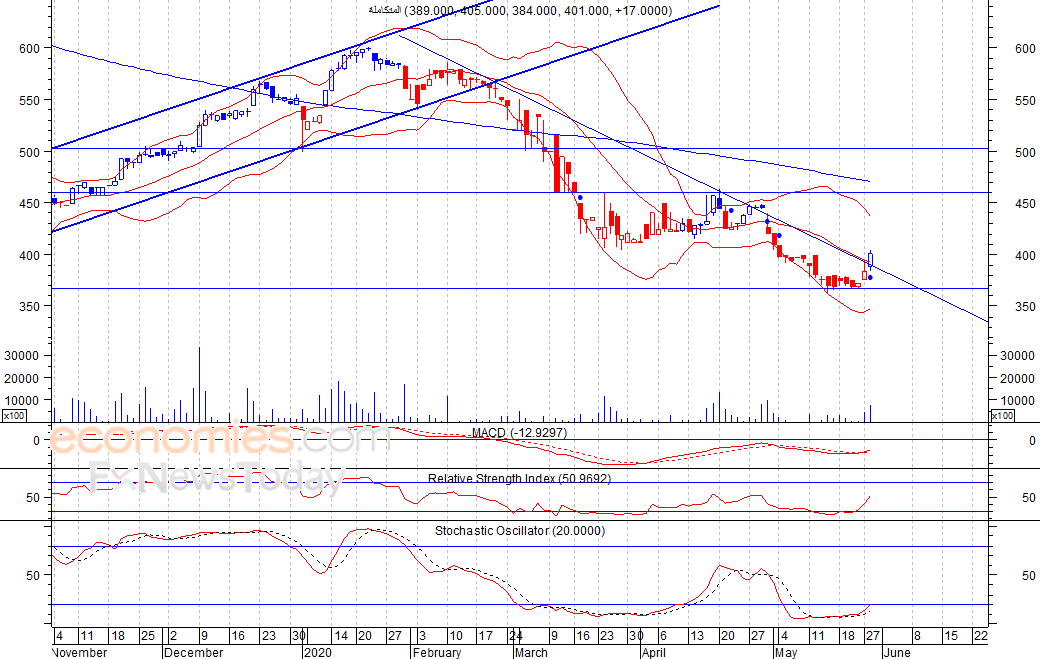Select the x100 multiplier on the right side
This screenshot has width=1040, height=659.
(1002, 416)
